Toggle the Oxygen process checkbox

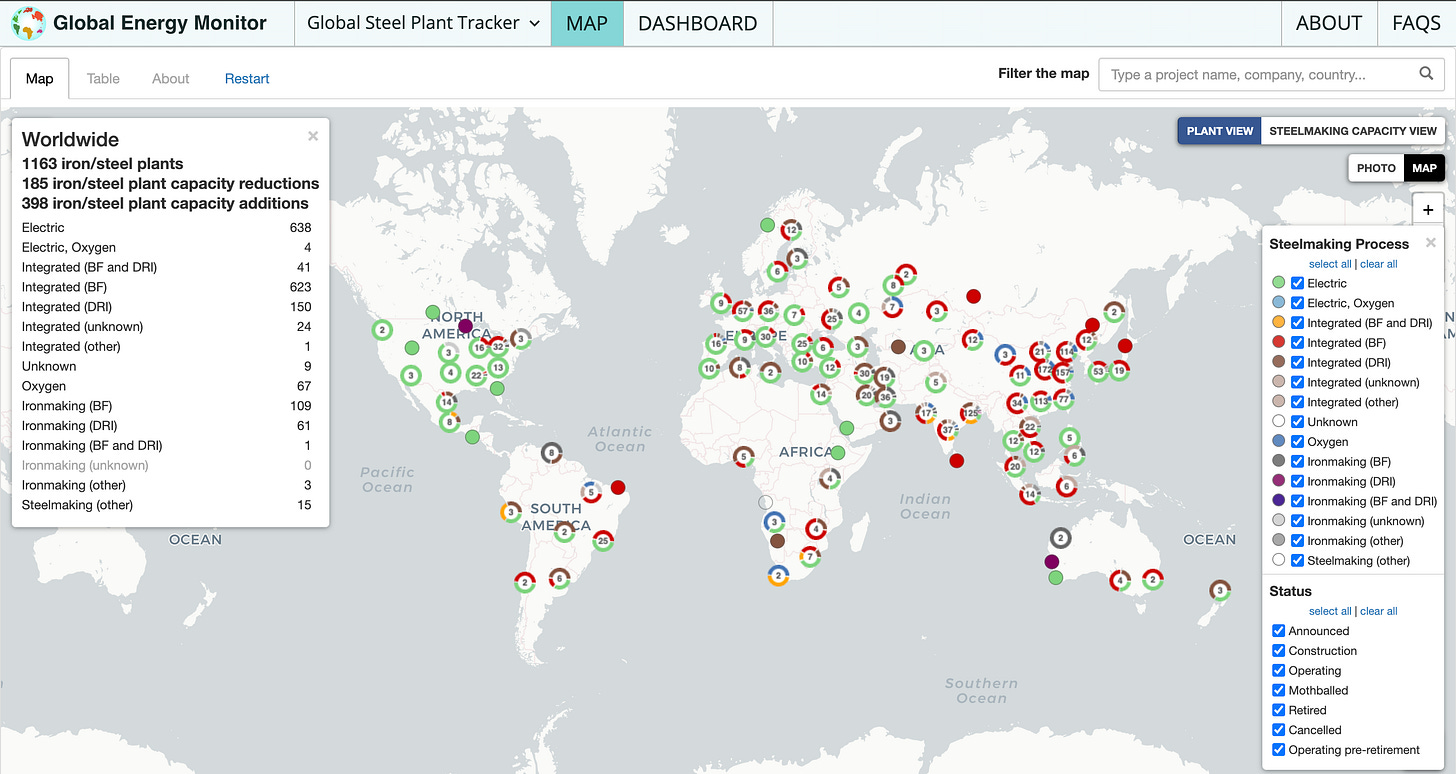click(x=1297, y=441)
